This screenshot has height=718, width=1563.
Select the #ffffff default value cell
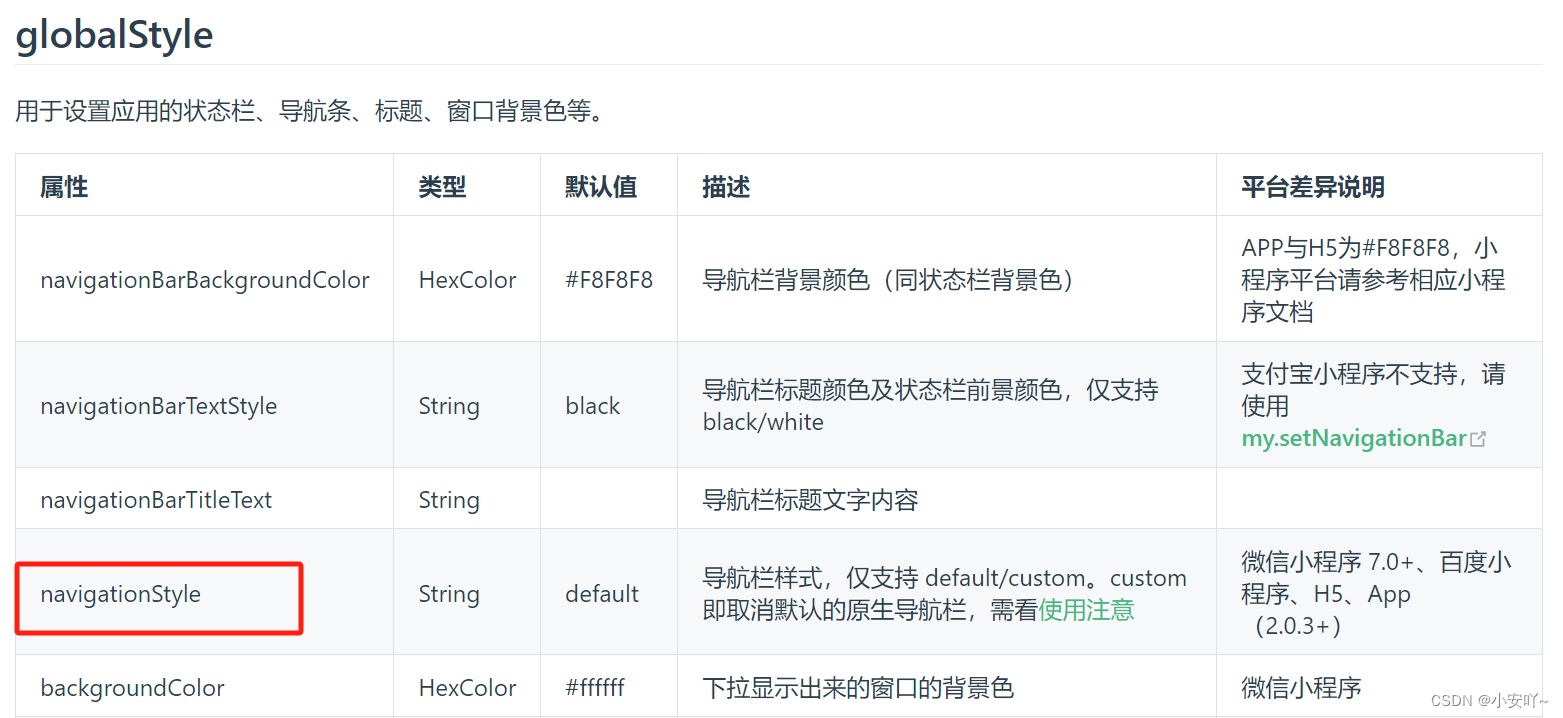(x=598, y=687)
